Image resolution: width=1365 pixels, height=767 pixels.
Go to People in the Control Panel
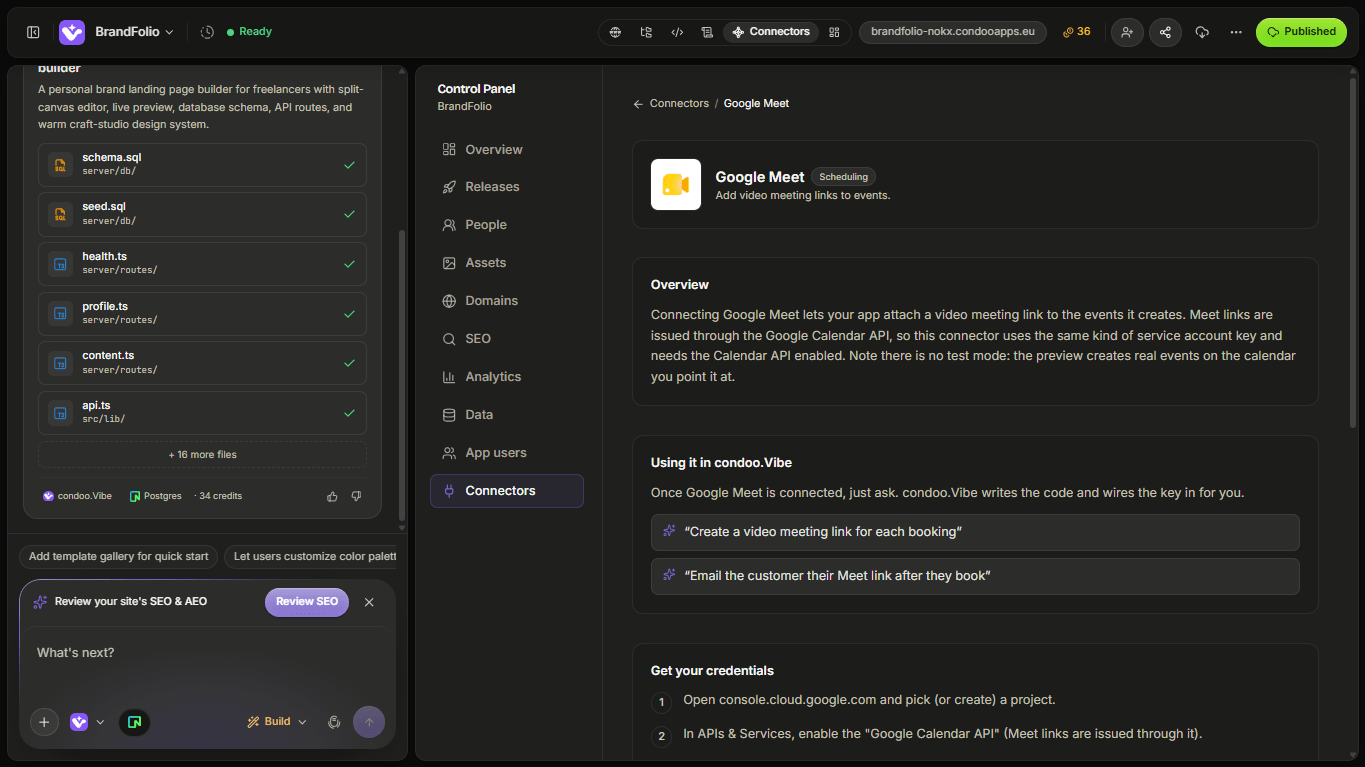click(507, 225)
